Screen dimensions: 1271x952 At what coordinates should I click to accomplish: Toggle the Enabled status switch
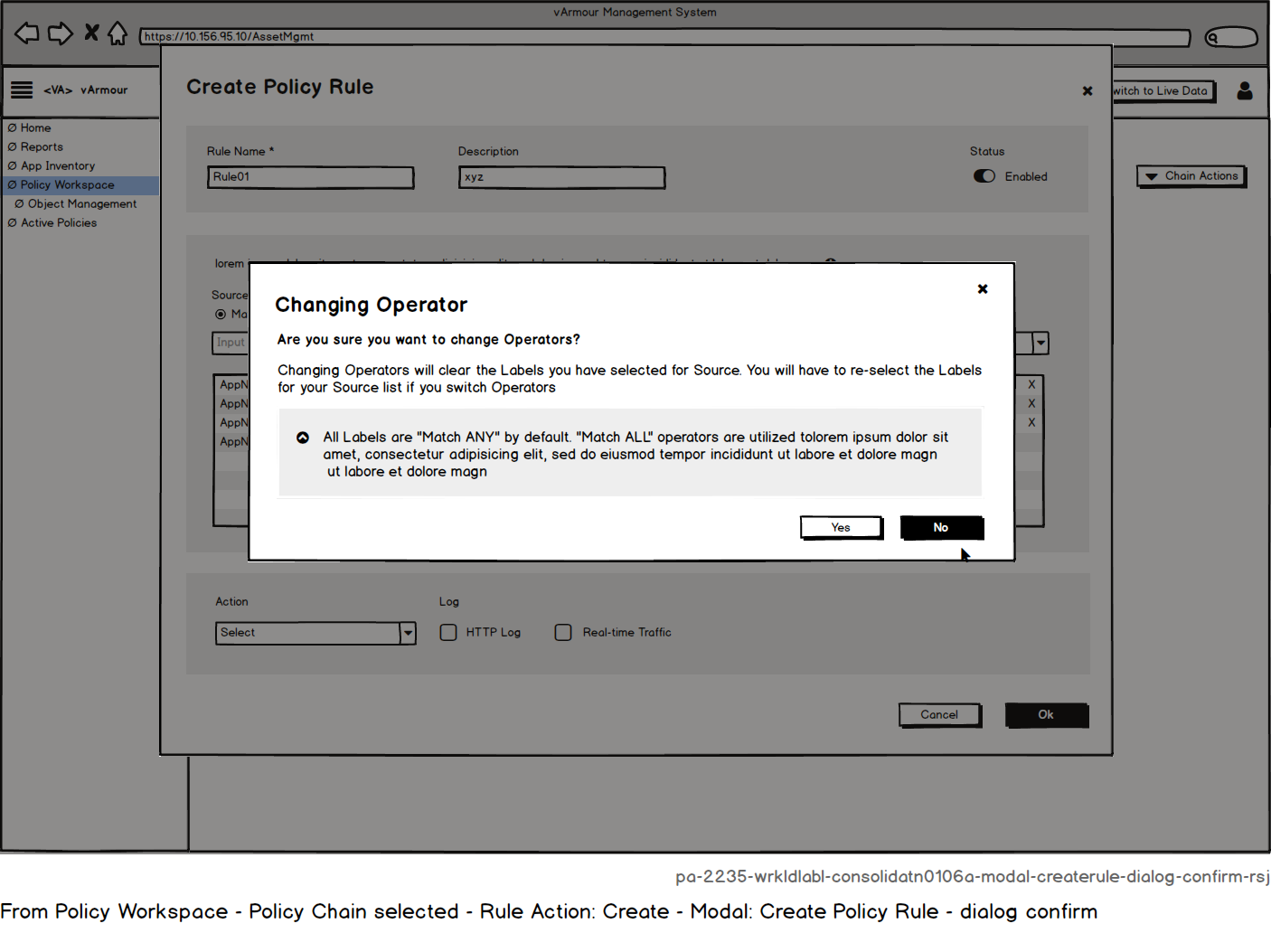pyautogui.click(x=984, y=176)
